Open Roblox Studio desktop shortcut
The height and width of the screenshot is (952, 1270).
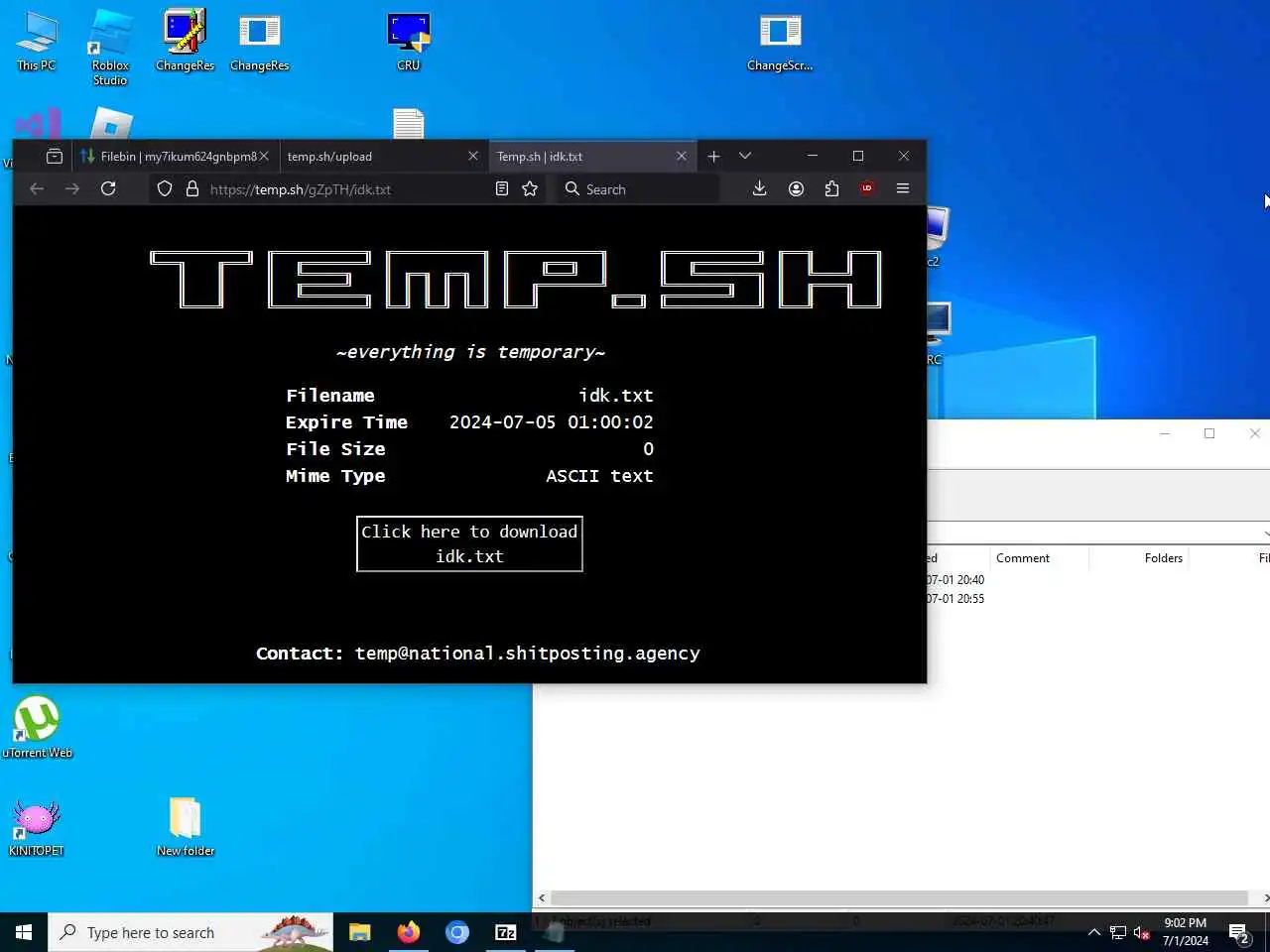point(110,47)
